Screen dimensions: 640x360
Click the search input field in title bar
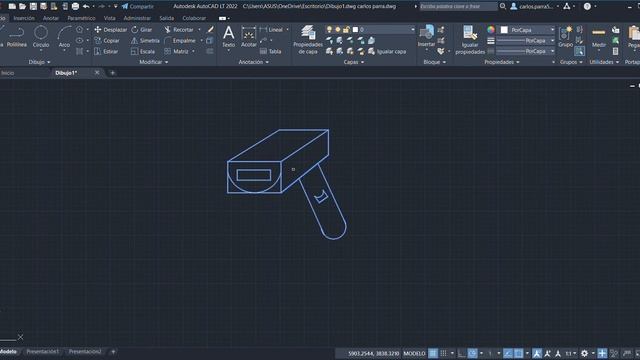[458, 7]
